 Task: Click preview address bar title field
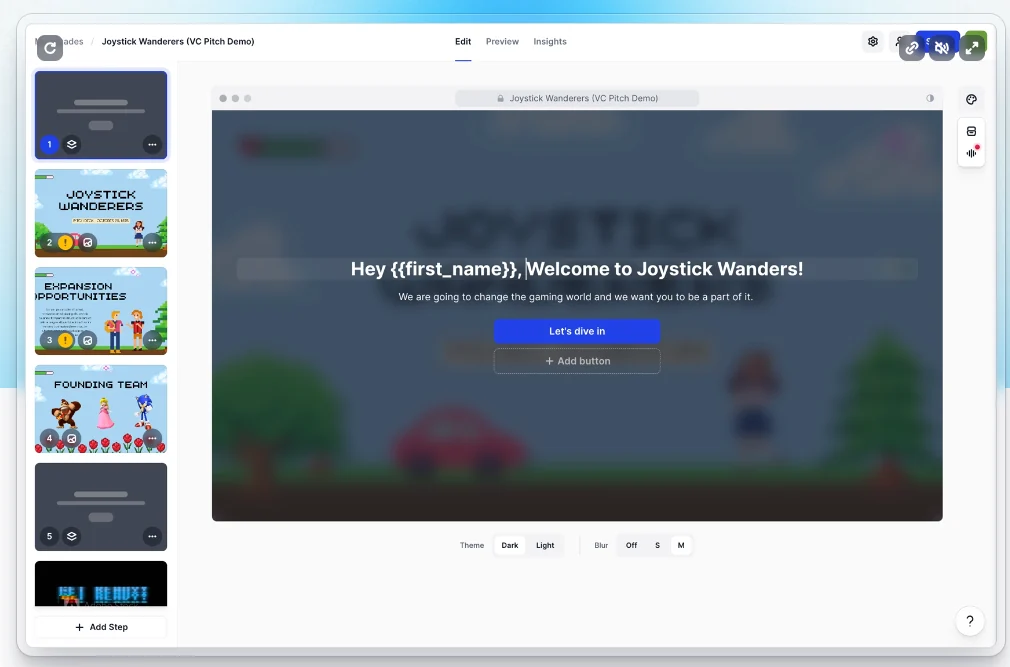[x=577, y=99]
